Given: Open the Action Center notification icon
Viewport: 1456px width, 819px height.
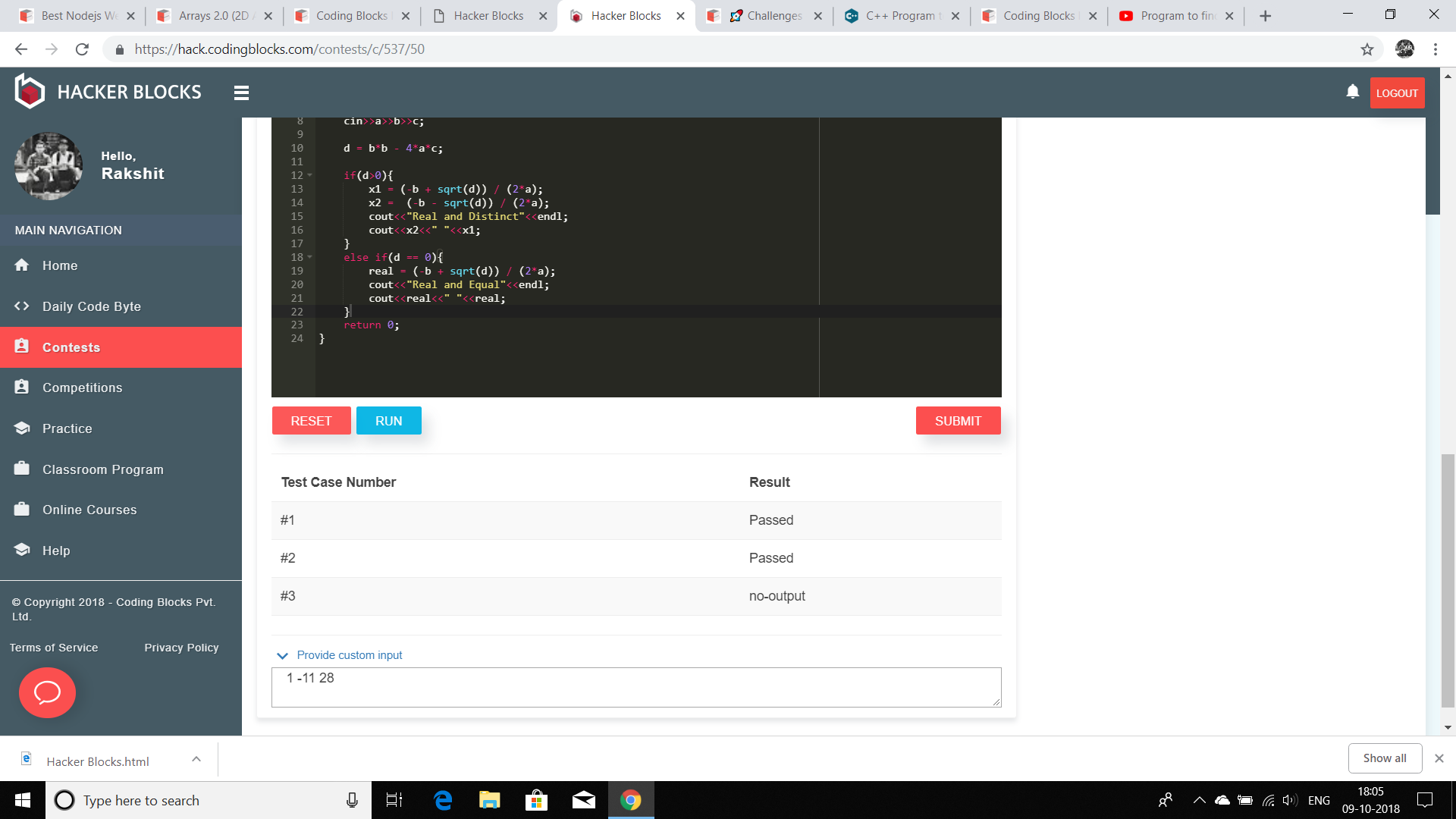Looking at the screenshot, I should point(1425,800).
